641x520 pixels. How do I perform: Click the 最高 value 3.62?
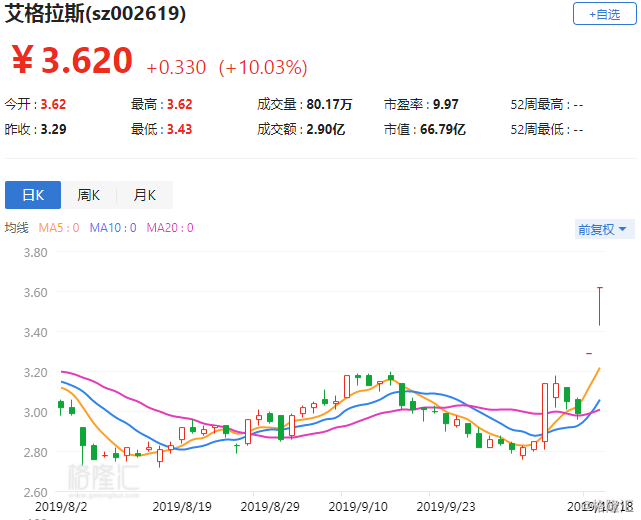pyautogui.click(x=179, y=104)
